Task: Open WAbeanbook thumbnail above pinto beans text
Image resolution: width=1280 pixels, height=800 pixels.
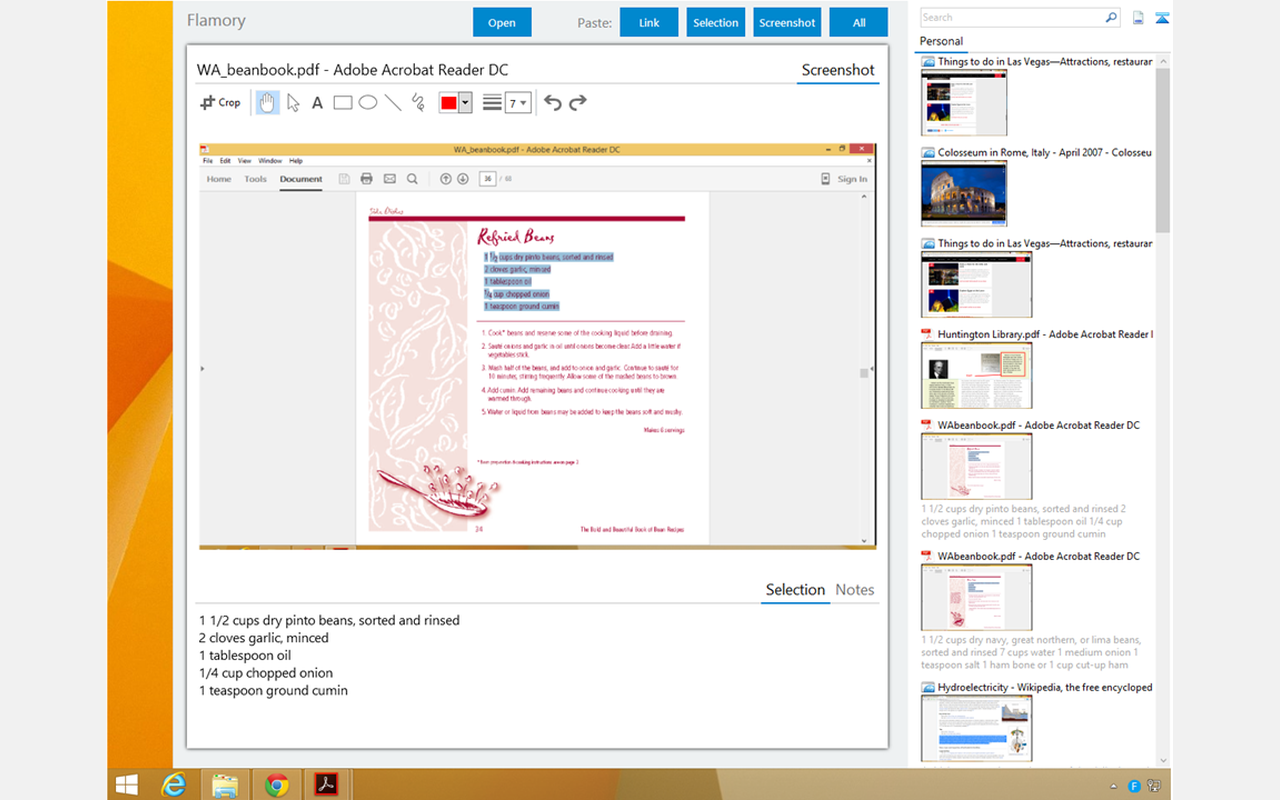Action: coord(976,466)
